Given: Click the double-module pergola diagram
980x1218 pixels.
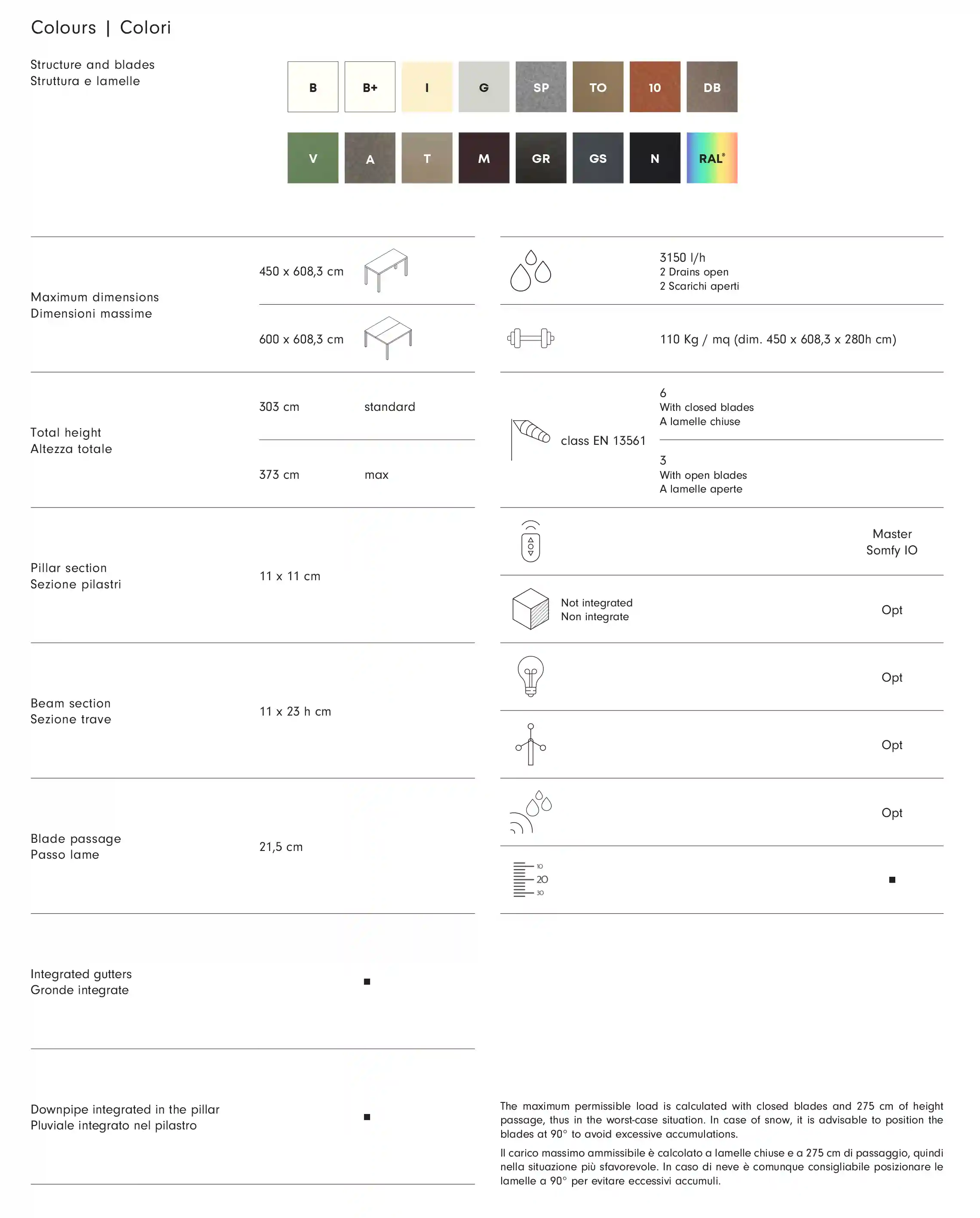Looking at the screenshot, I should [387, 338].
